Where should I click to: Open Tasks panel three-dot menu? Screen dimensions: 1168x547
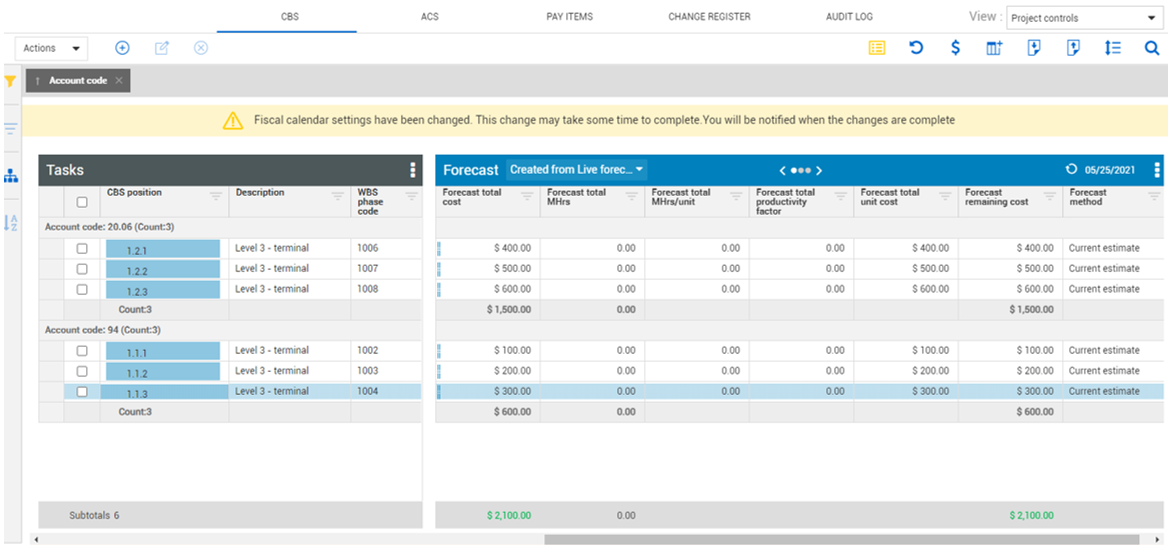[413, 170]
